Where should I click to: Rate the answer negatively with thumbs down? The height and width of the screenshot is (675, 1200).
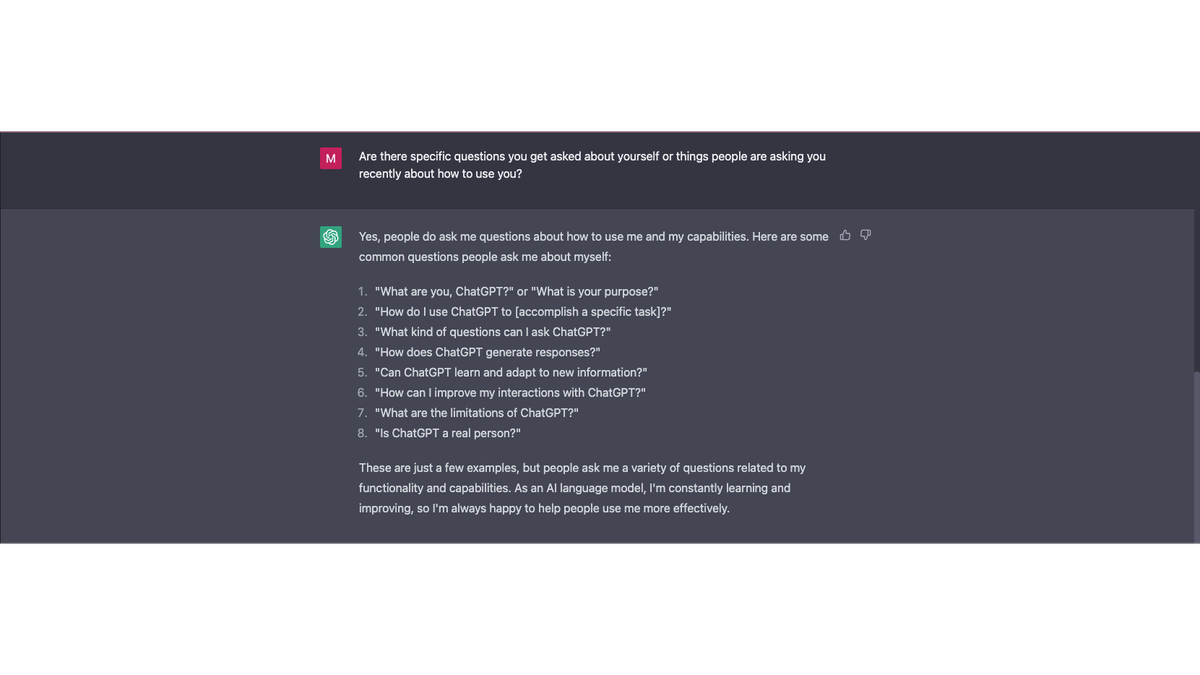click(865, 234)
